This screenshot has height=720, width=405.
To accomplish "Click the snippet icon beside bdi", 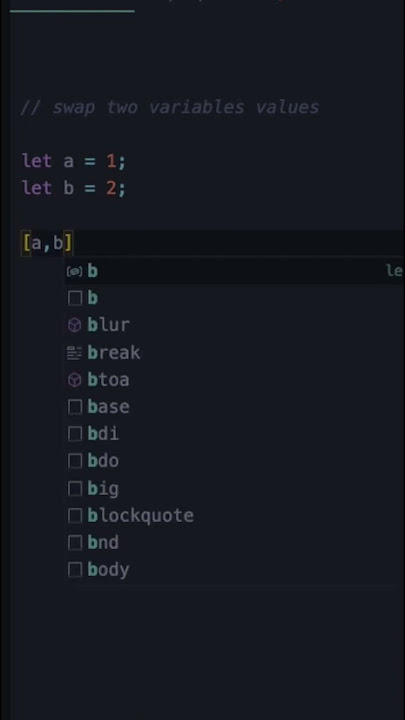I will pos(74,434).
